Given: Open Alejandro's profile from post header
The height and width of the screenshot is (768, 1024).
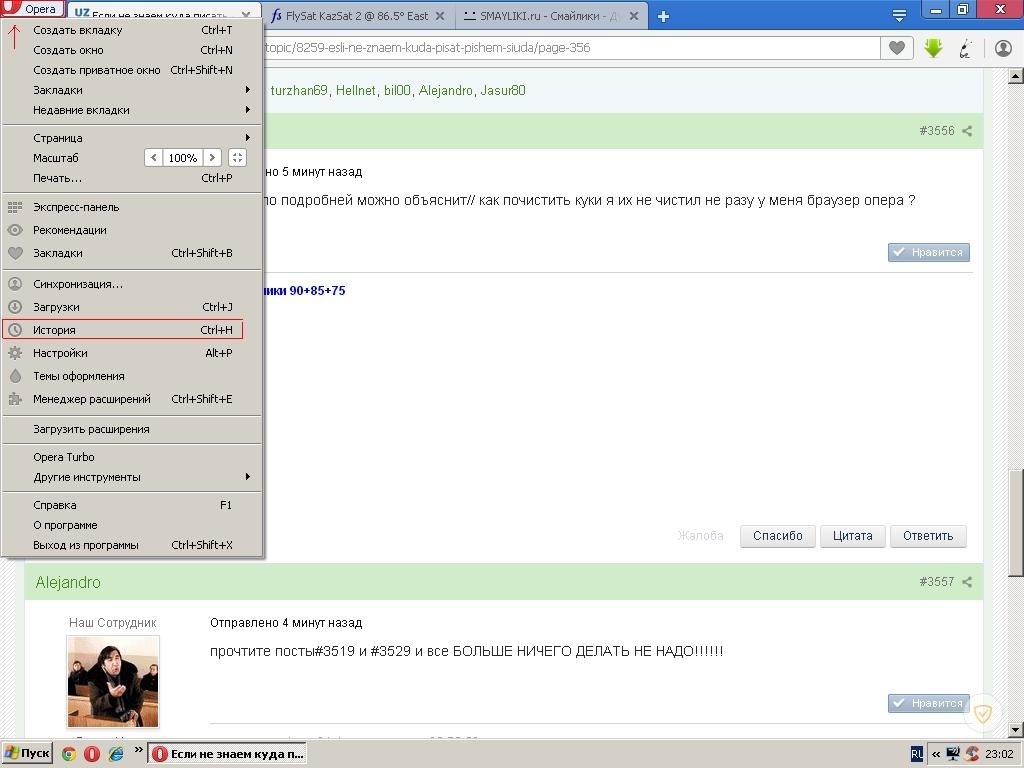Looking at the screenshot, I should [68, 583].
